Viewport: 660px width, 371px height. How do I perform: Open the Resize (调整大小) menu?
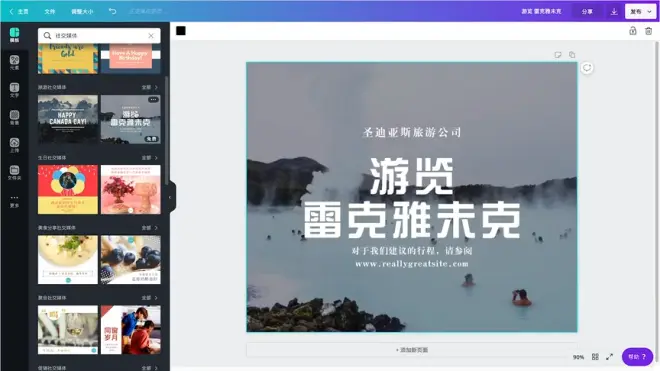tap(82, 11)
